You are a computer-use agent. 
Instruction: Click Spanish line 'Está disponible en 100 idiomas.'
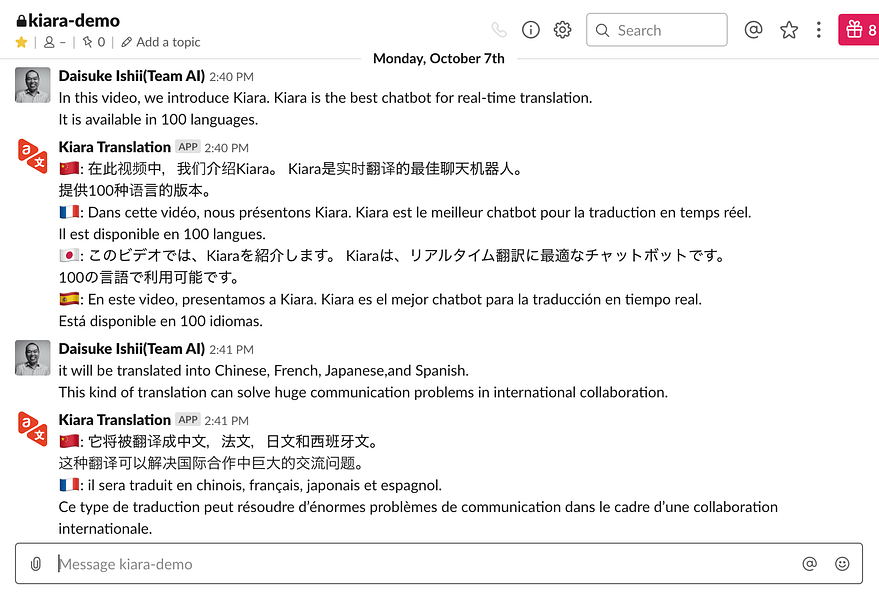tap(161, 321)
